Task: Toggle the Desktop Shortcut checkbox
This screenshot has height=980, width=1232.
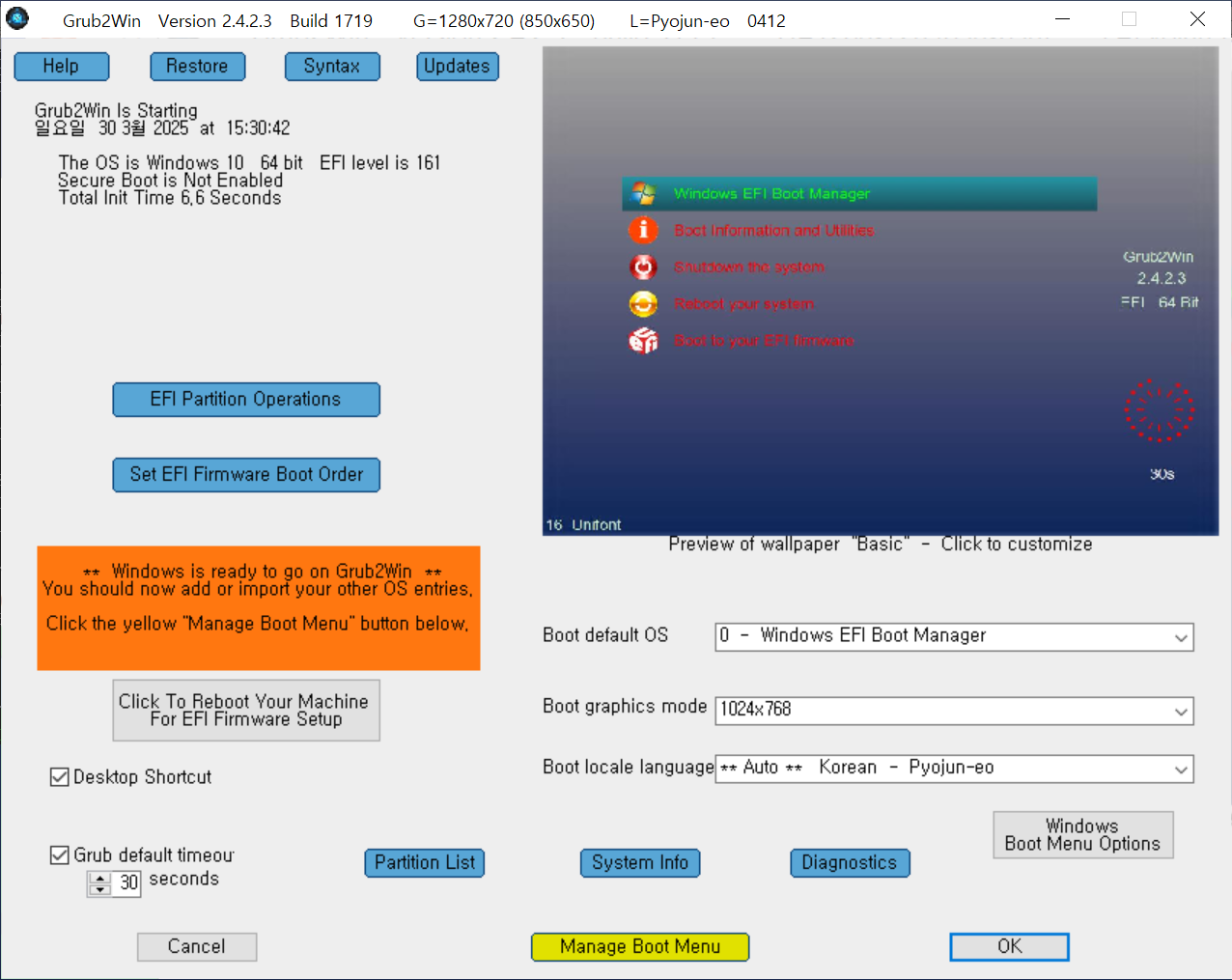Action: 60,777
